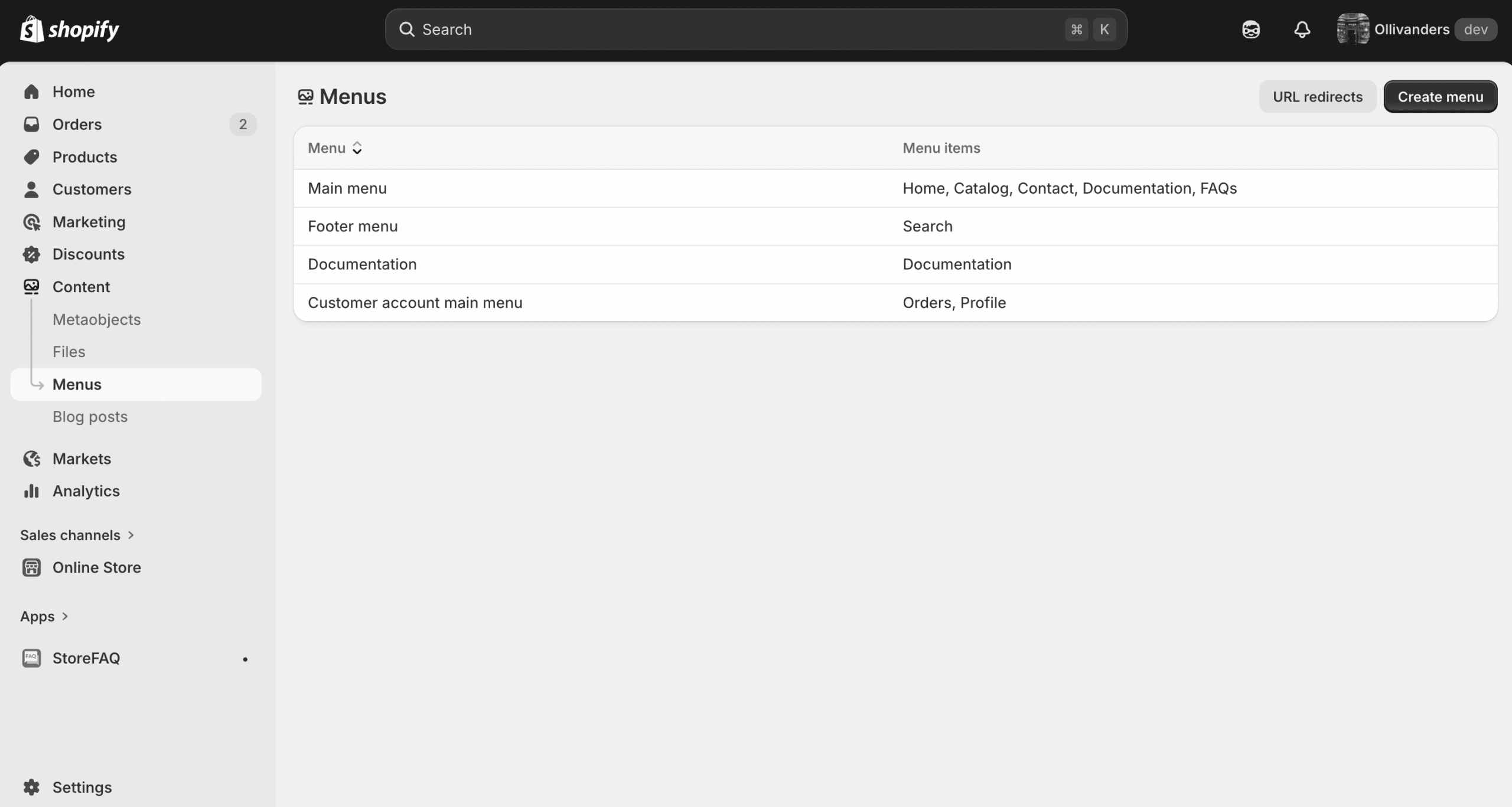Open Blog posts under Content

(x=90, y=417)
